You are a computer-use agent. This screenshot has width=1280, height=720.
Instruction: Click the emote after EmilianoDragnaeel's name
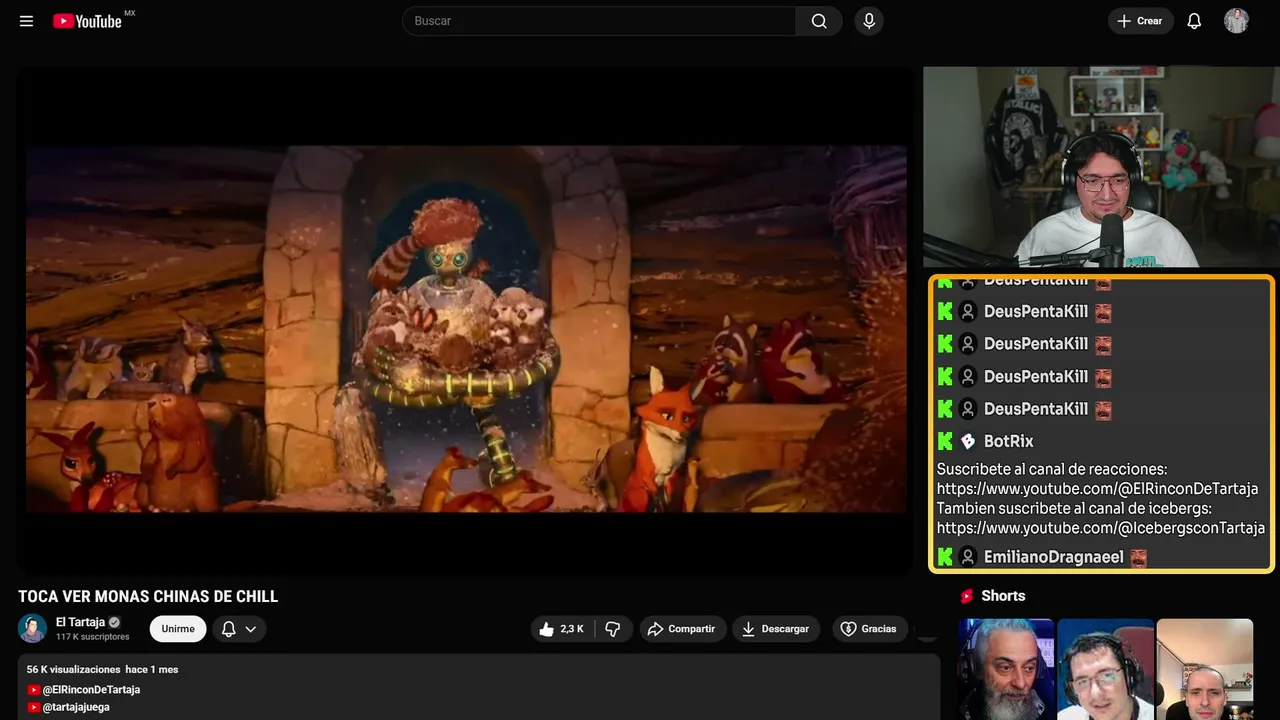click(x=1138, y=558)
